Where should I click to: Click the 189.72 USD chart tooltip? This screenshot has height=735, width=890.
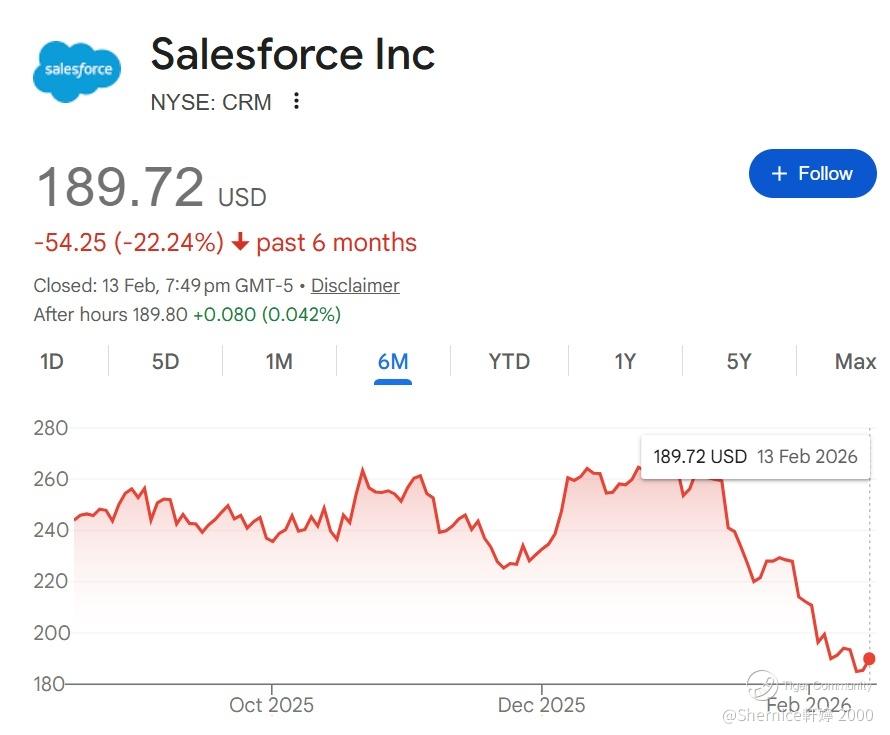coord(755,457)
